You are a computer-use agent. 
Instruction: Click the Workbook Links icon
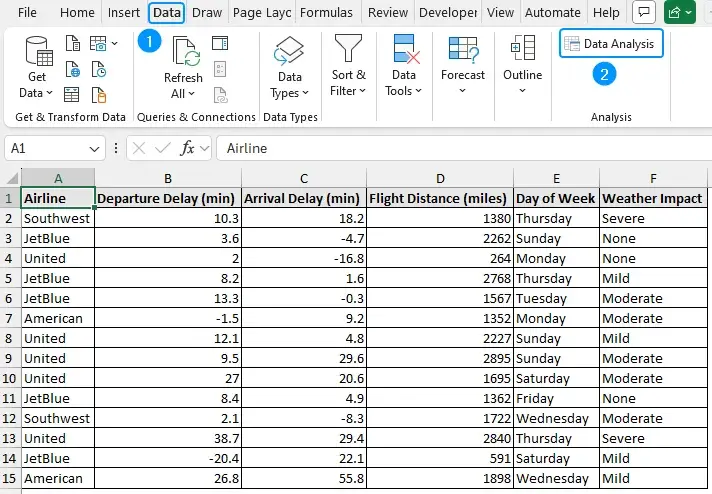coord(220,95)
